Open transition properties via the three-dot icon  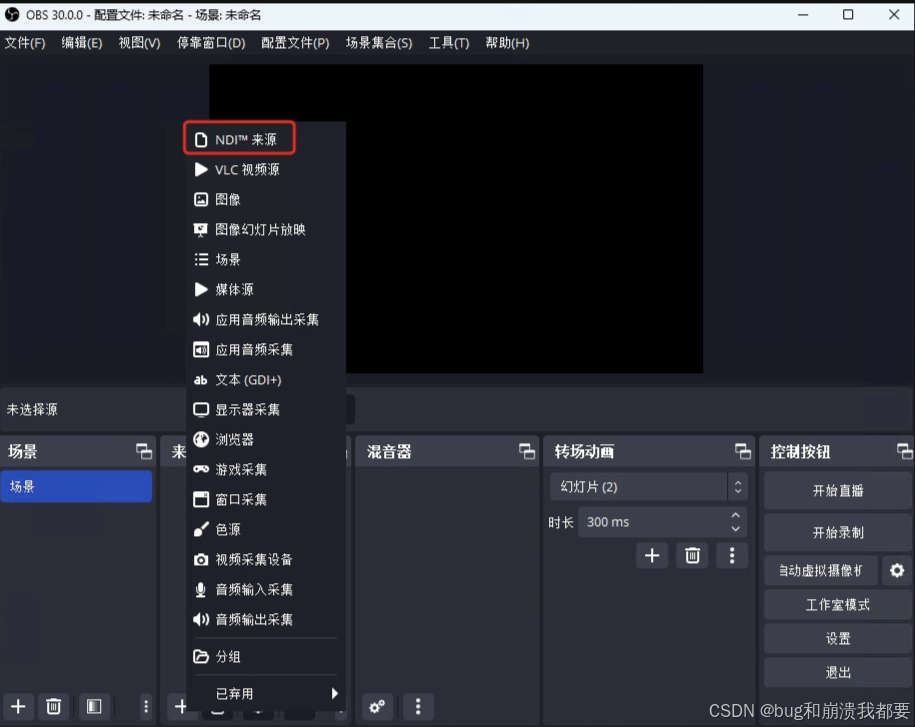pyautogui.click(x=732, y=555)
